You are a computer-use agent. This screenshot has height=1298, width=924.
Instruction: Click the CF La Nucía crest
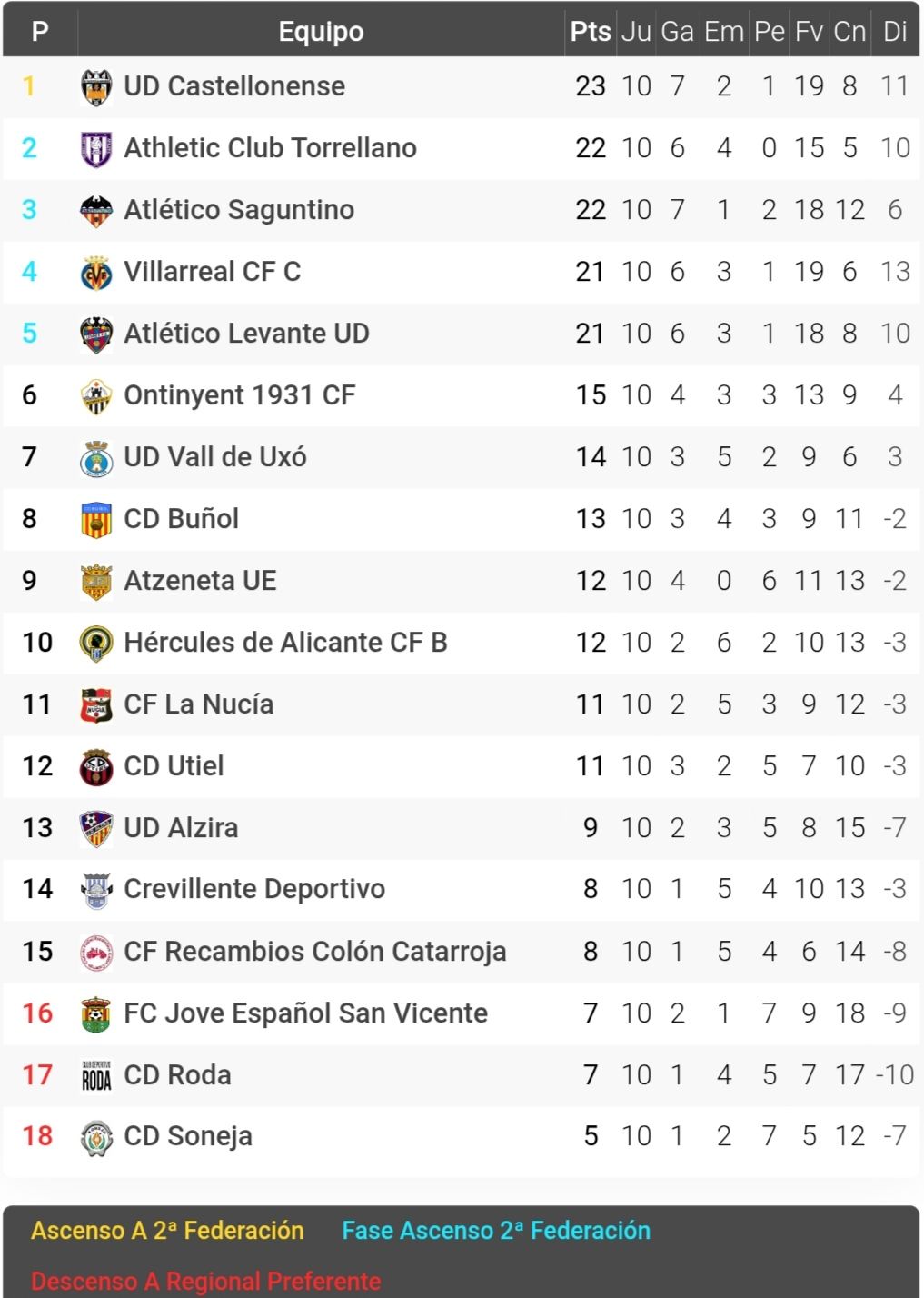pos(96,705)
